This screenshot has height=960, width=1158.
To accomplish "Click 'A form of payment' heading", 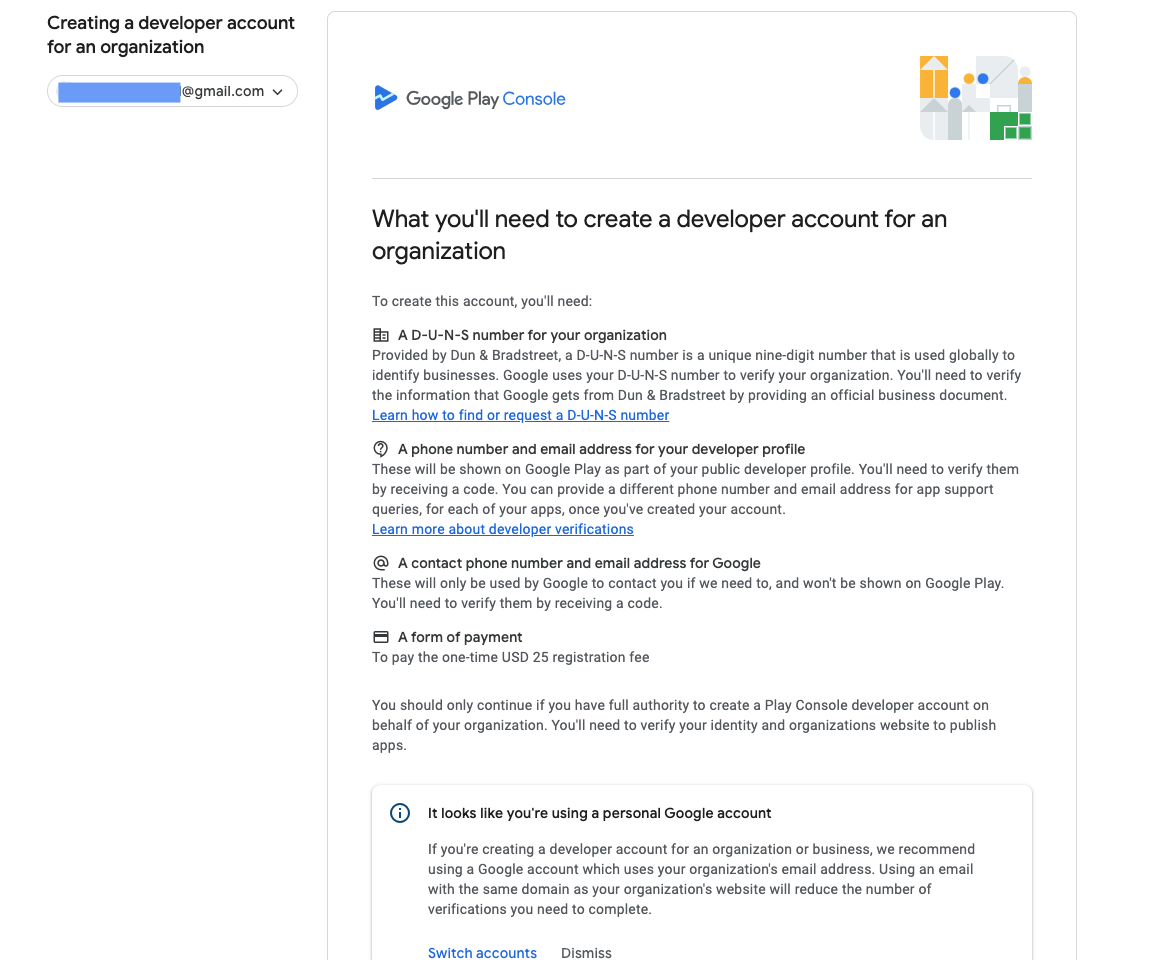I will point(460,637).
